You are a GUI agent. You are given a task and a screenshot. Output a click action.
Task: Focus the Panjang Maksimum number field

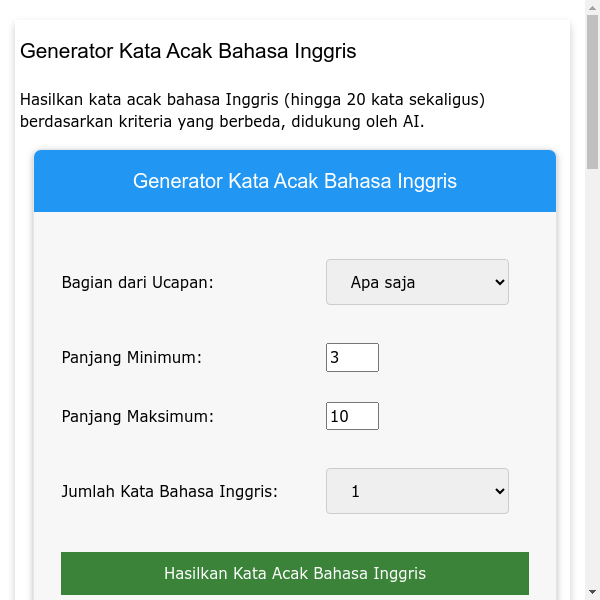point(352,416)
